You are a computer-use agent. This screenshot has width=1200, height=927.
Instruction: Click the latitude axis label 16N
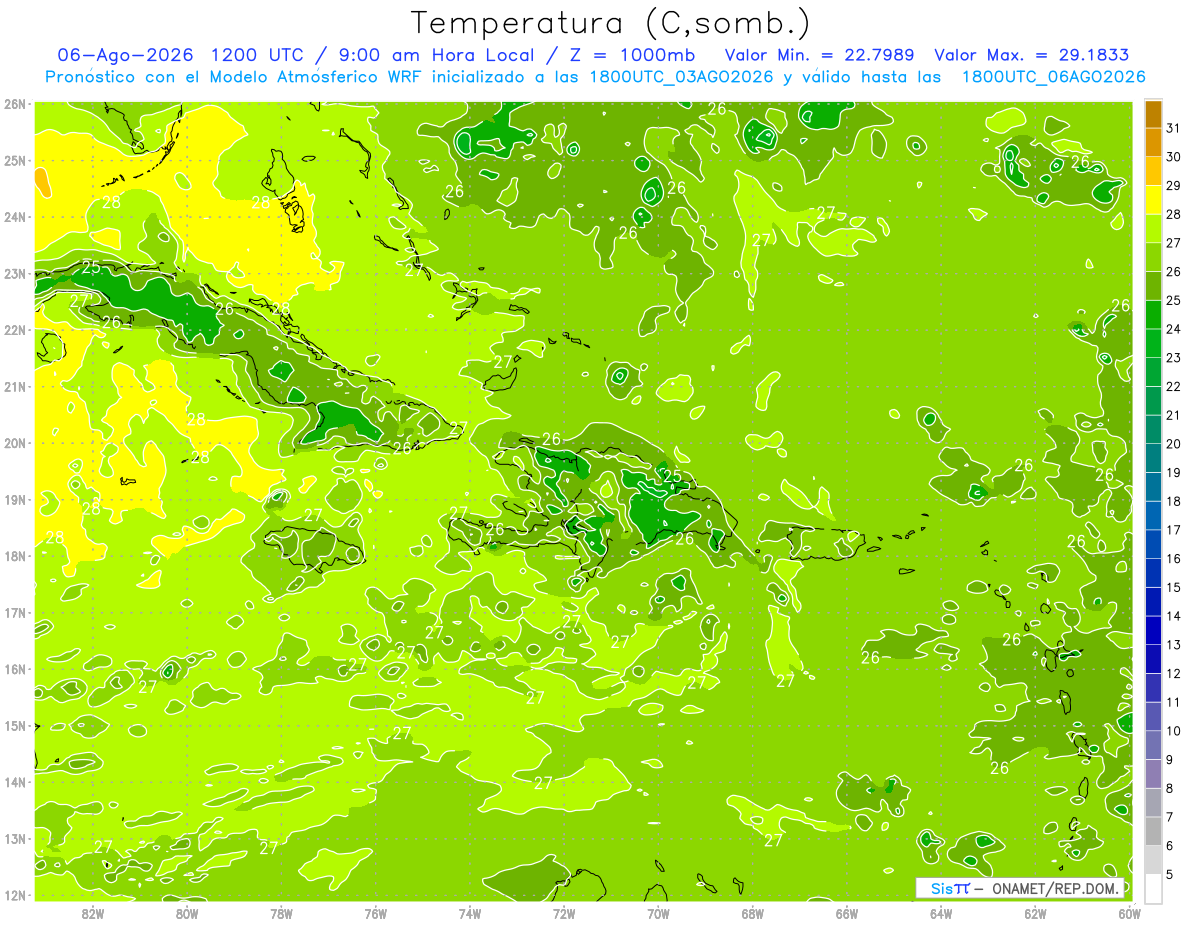click(15, 669)
